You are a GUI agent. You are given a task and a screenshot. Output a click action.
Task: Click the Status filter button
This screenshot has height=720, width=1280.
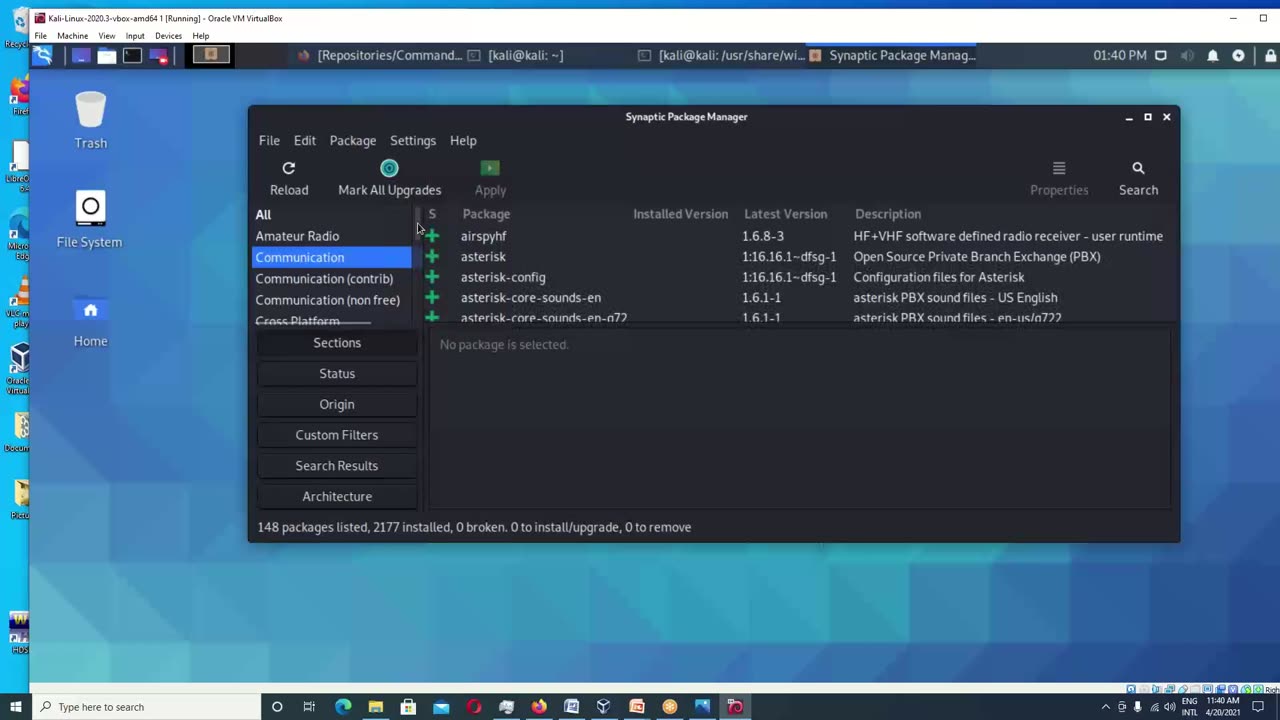[337, 374]
